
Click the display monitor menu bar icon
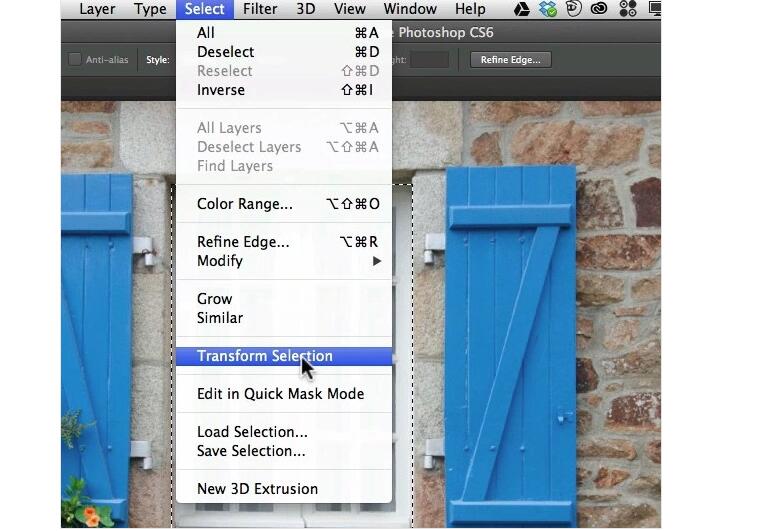pos(655,9)
